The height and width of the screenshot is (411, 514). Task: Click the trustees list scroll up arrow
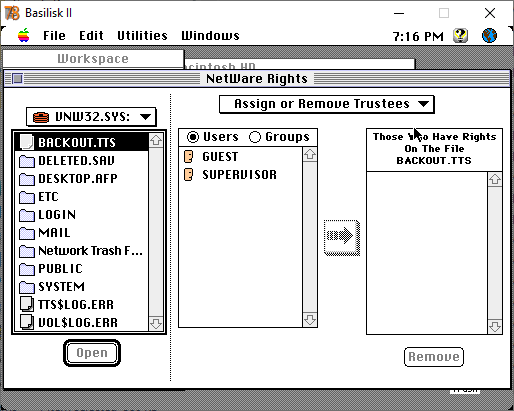(x=495, y=179)
